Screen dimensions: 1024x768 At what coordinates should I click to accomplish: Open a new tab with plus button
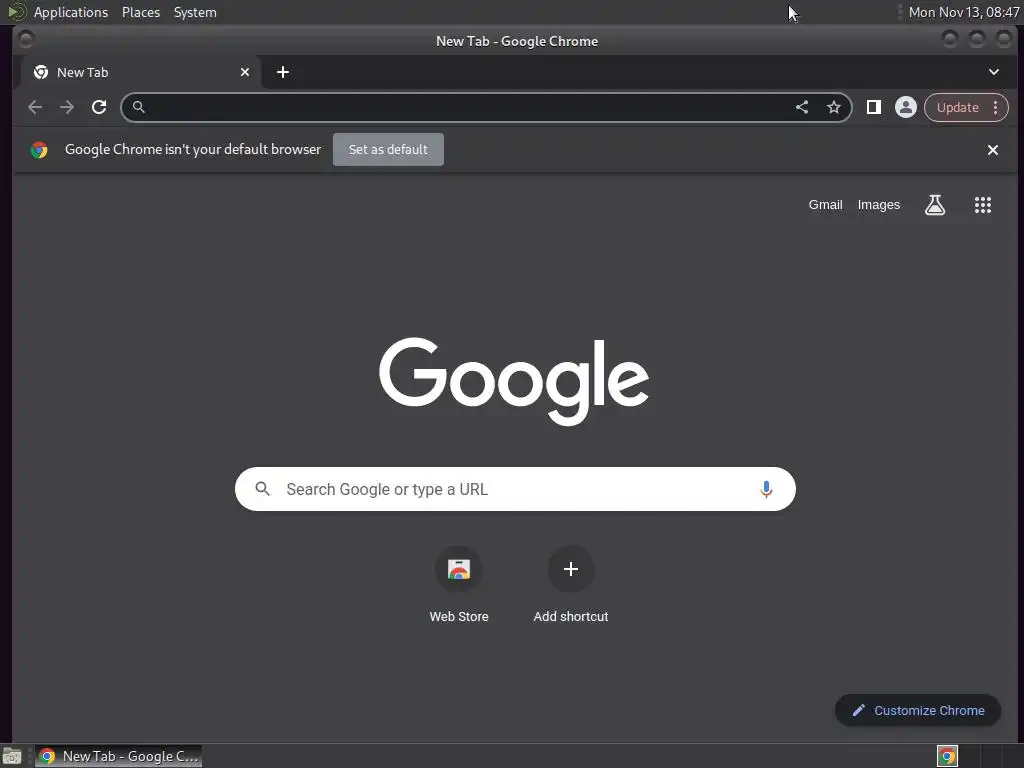pos(283,72)
